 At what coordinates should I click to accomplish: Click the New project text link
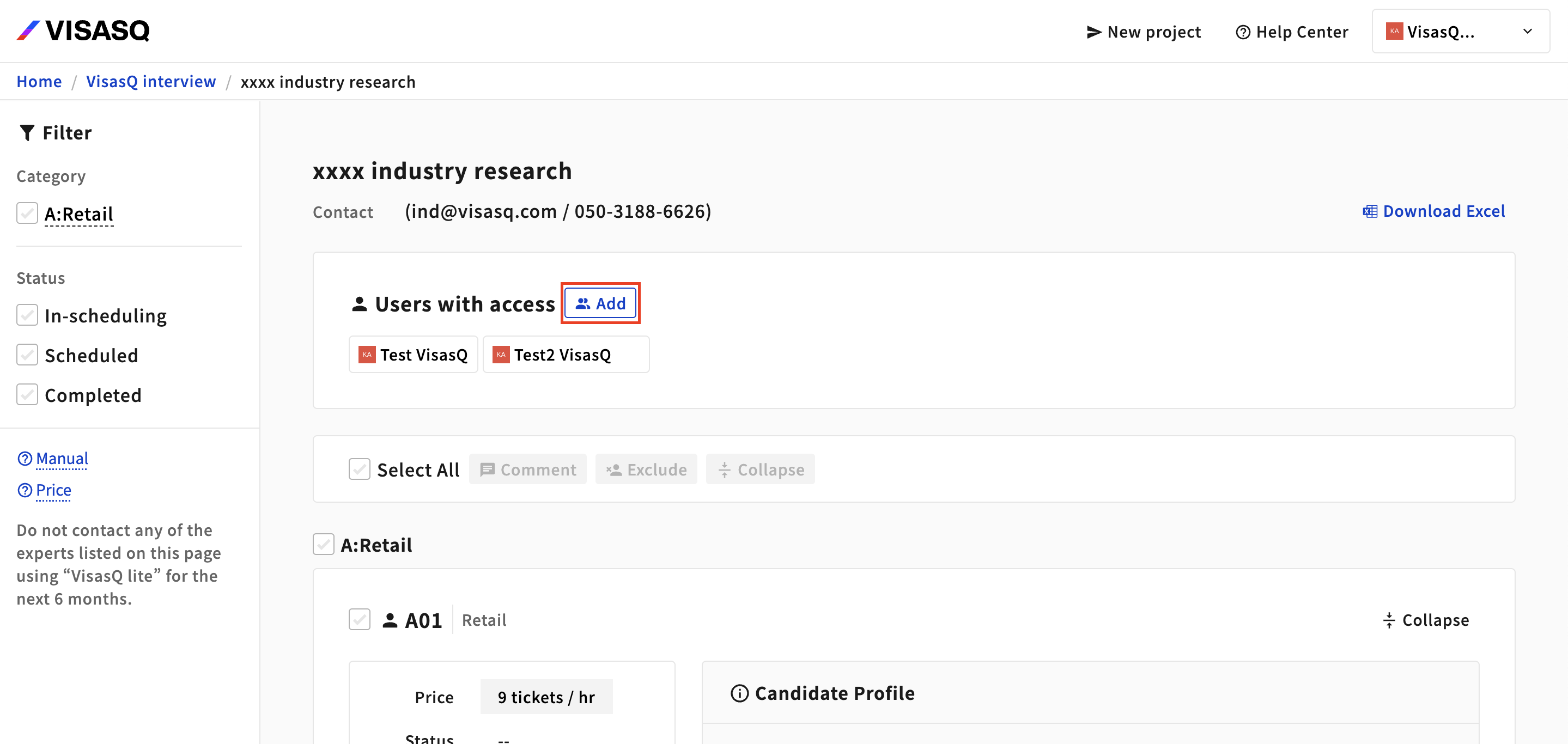1153,32
